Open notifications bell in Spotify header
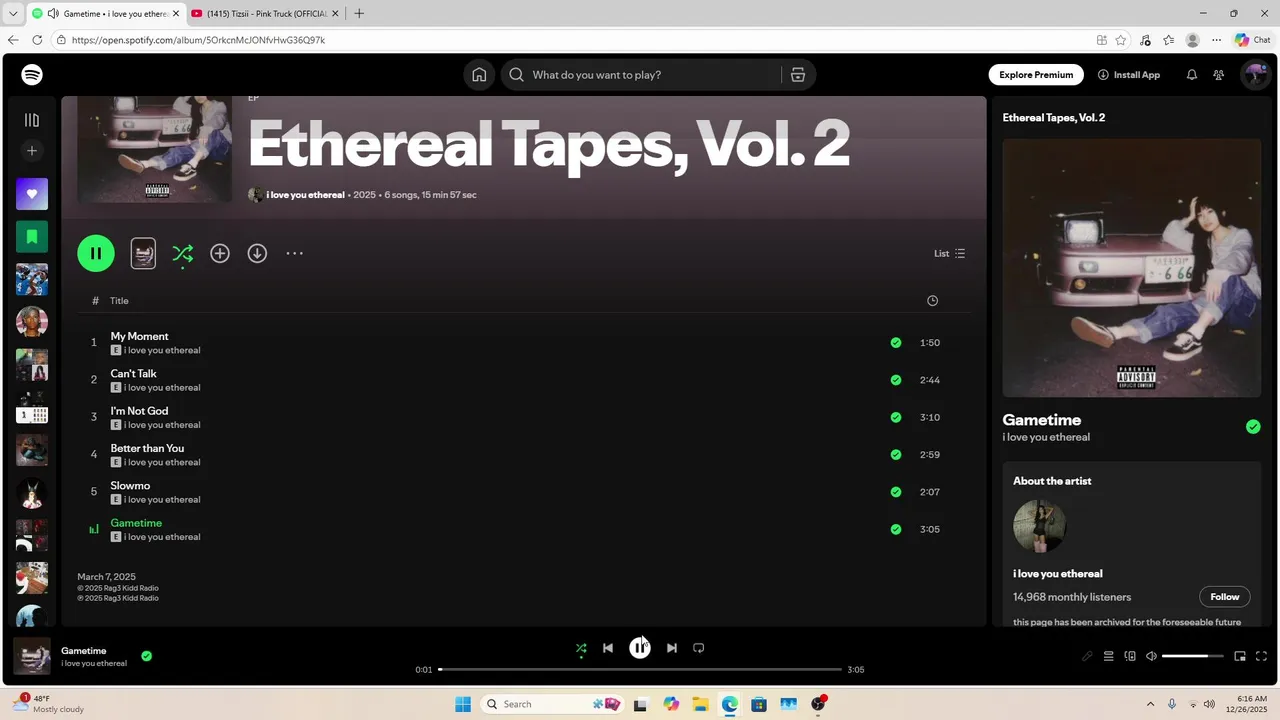 [1191, 75]
